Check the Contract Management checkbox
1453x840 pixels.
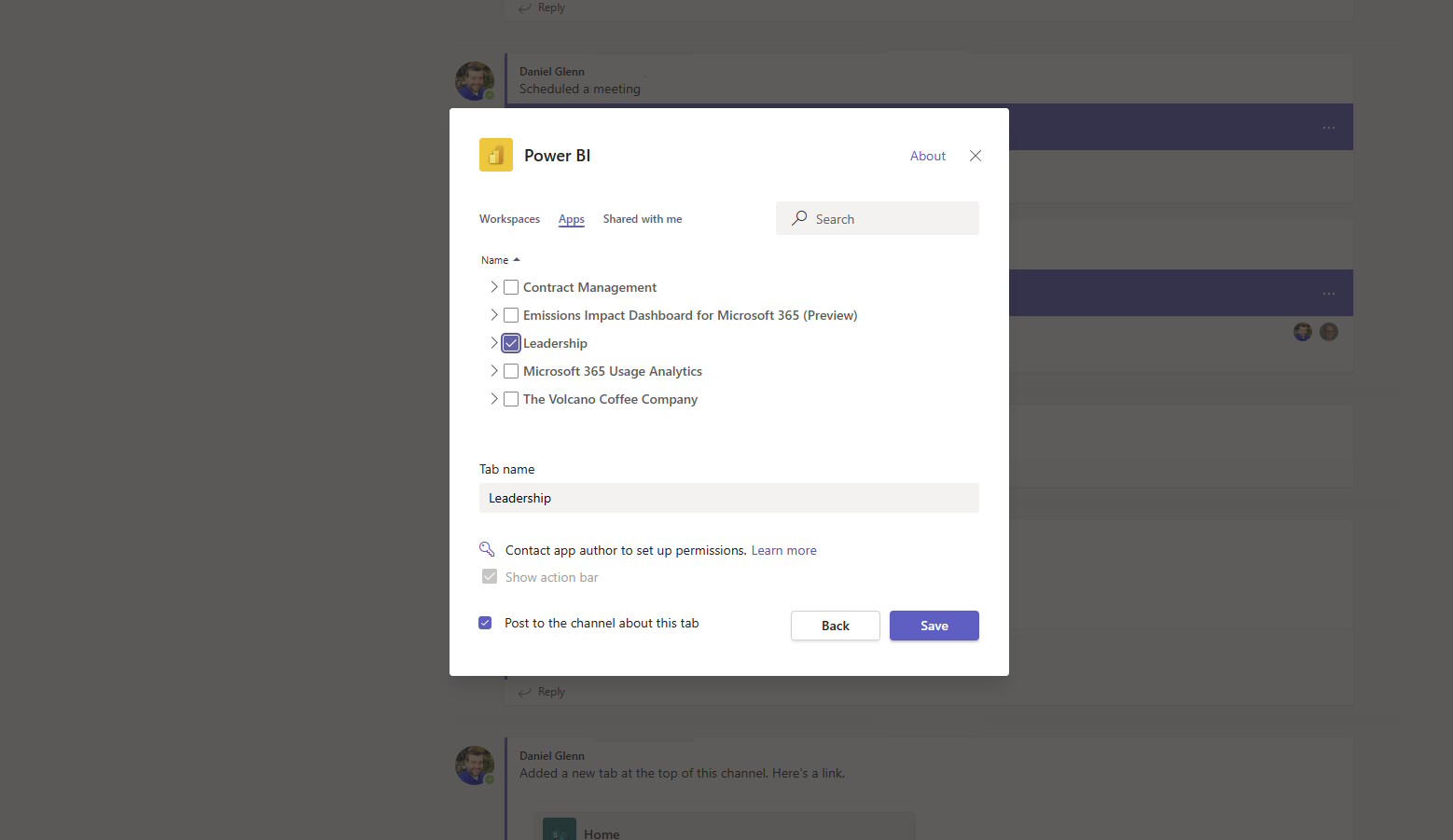pos(510,286)
